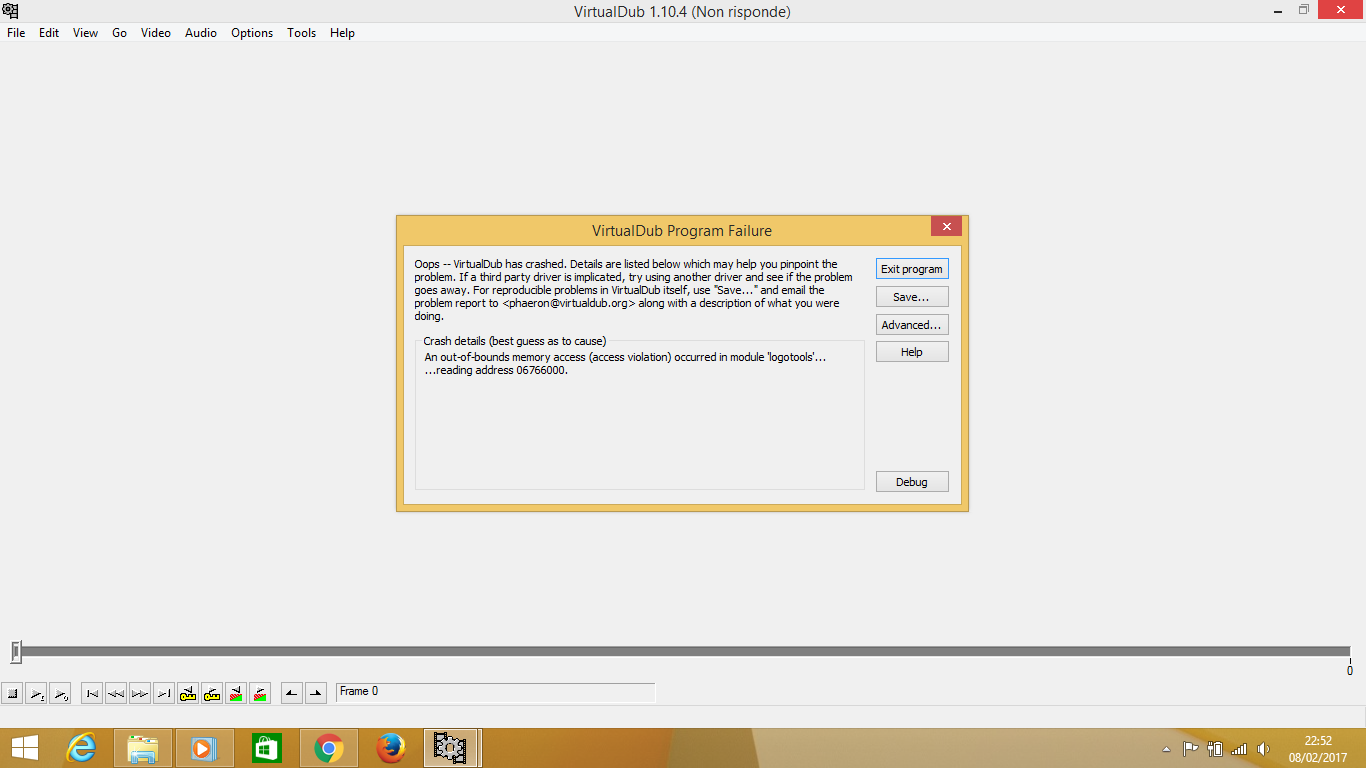Screen dimensions: 1366x768
Task: Click the VirtualDub taskbar icon
Action: [x=451, y=748]
